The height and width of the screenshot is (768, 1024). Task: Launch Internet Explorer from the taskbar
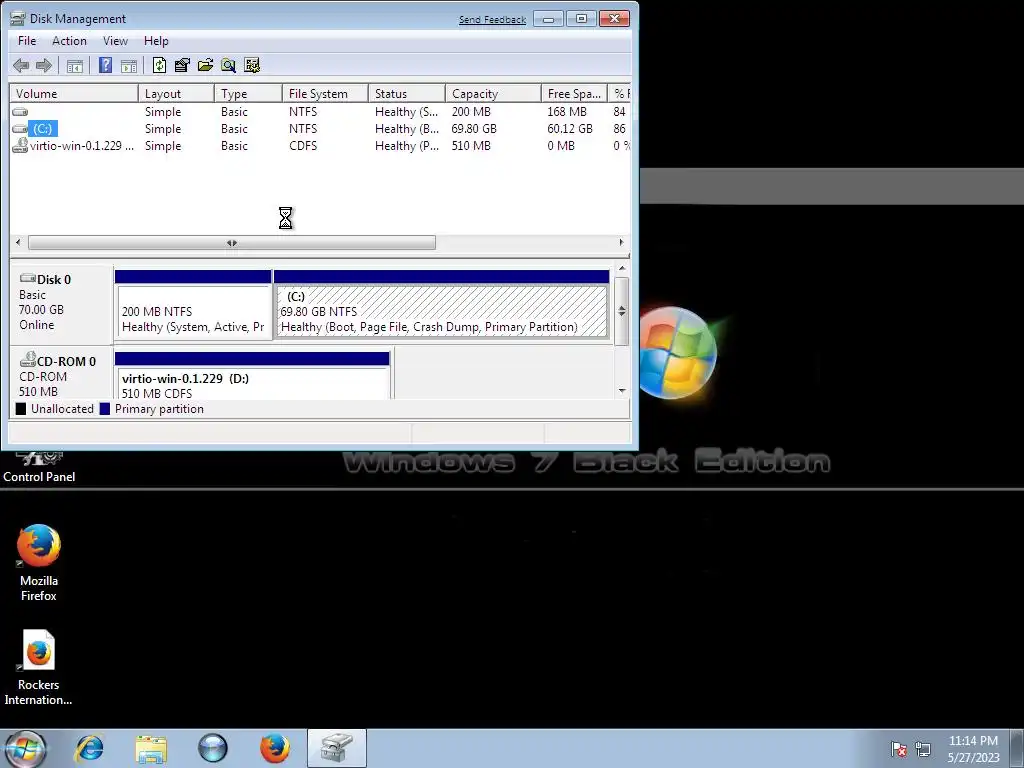tap(89, 748)
